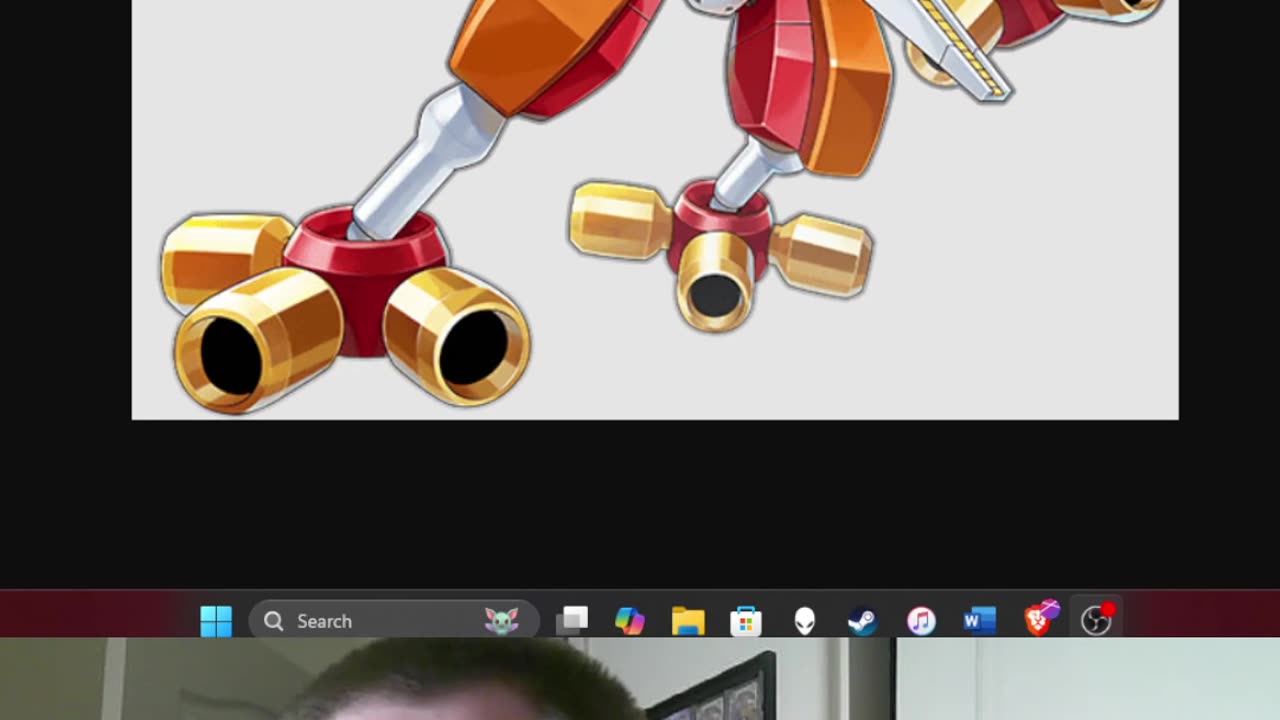Click the robot artwork image
The image size is (1280, 720).
pos(655,209)
